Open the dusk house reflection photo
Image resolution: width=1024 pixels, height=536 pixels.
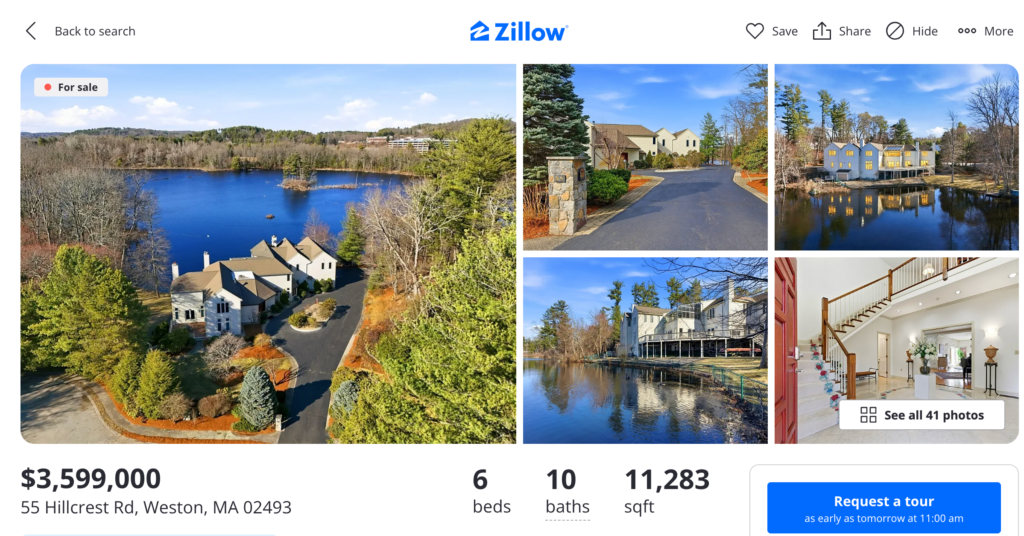tap(896, 157)
